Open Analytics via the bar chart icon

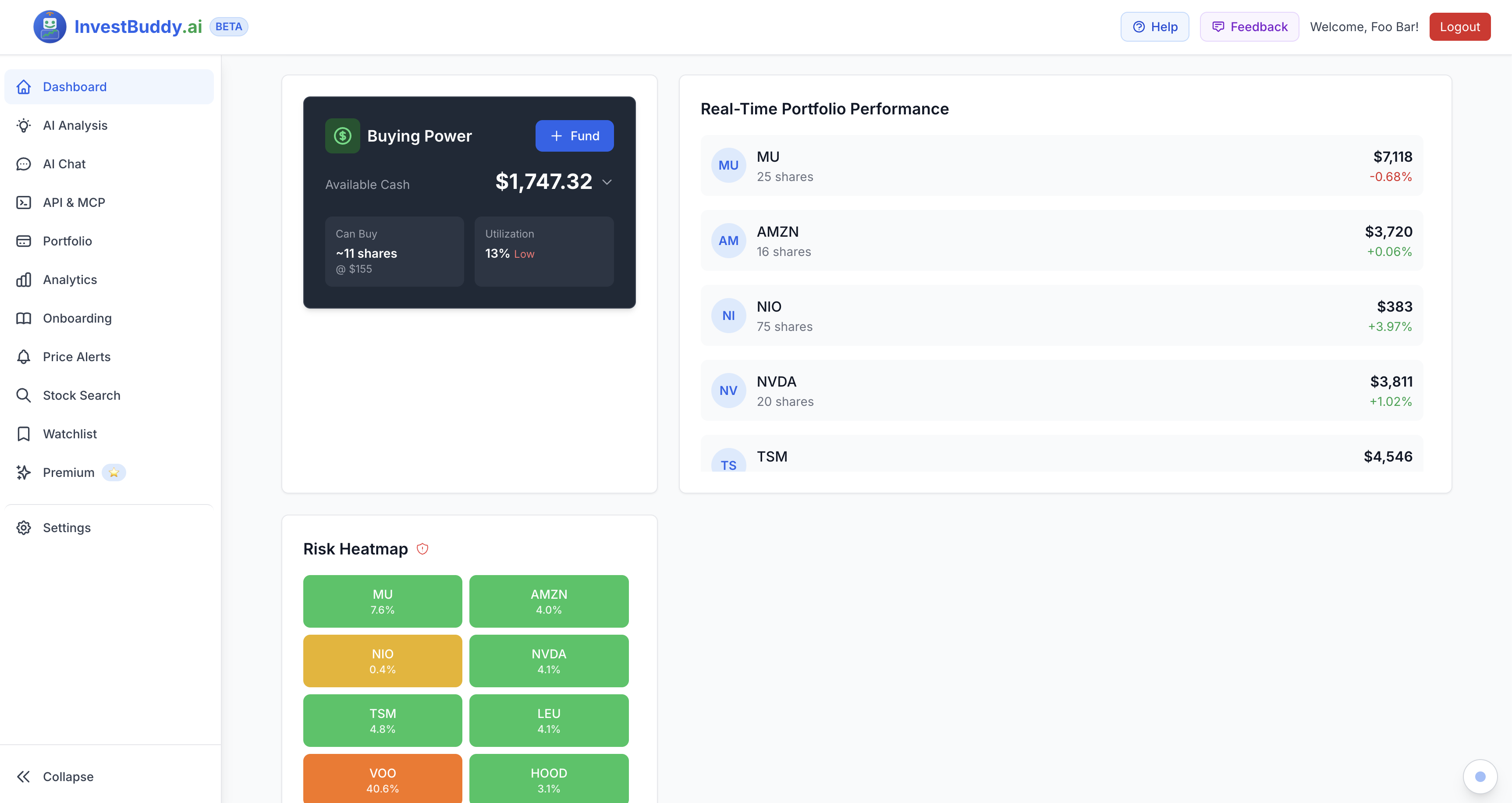click(24, 279)
